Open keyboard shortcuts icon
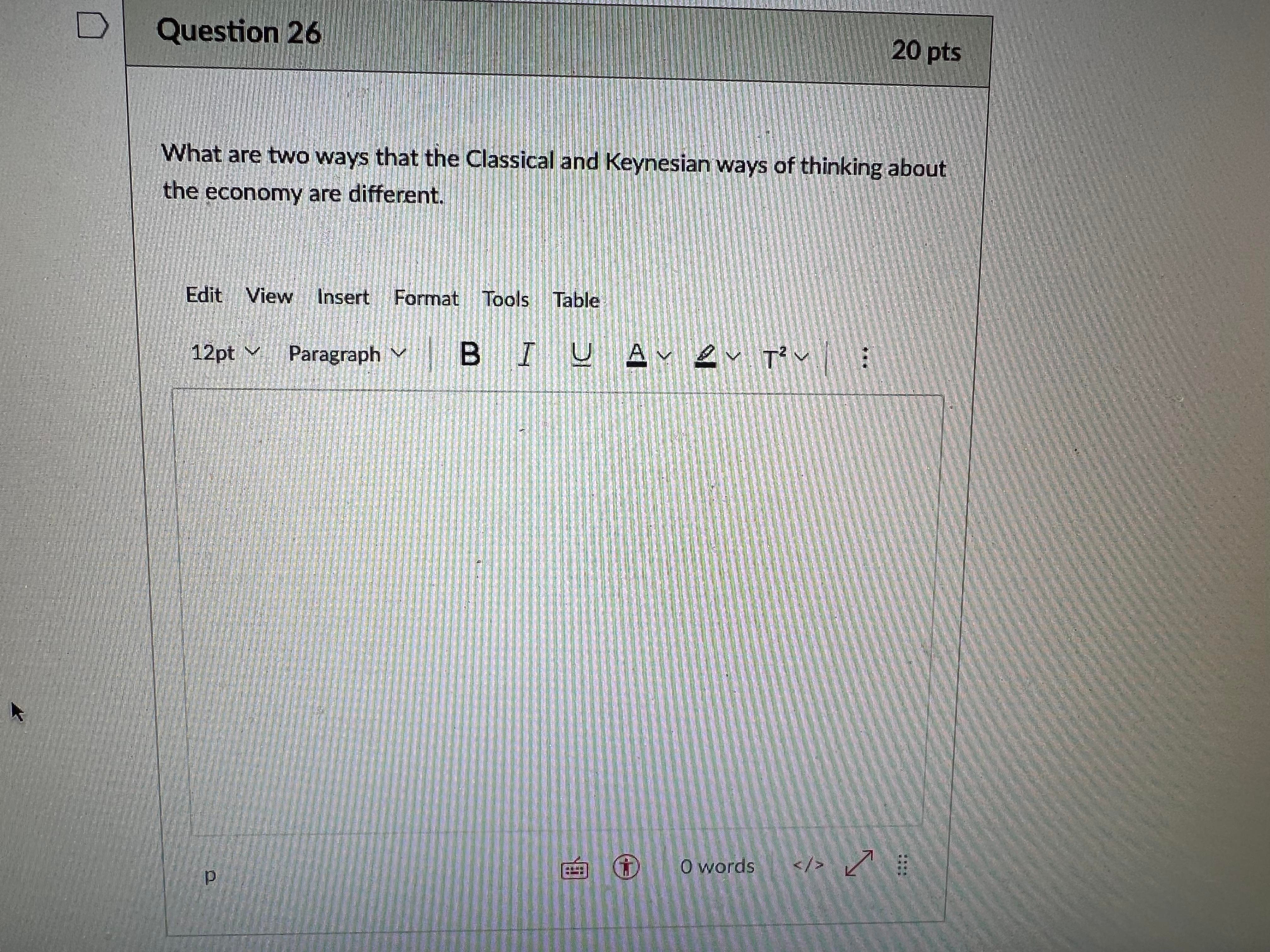Screen dimensions: 1270x952 click(x=574, y=869)
